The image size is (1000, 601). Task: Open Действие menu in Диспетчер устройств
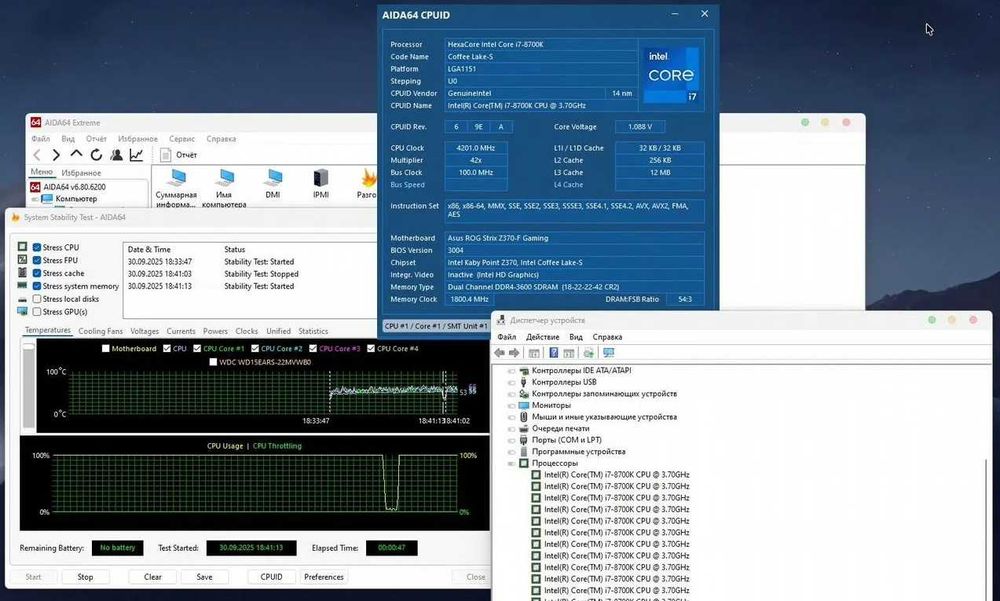(542, 337)
